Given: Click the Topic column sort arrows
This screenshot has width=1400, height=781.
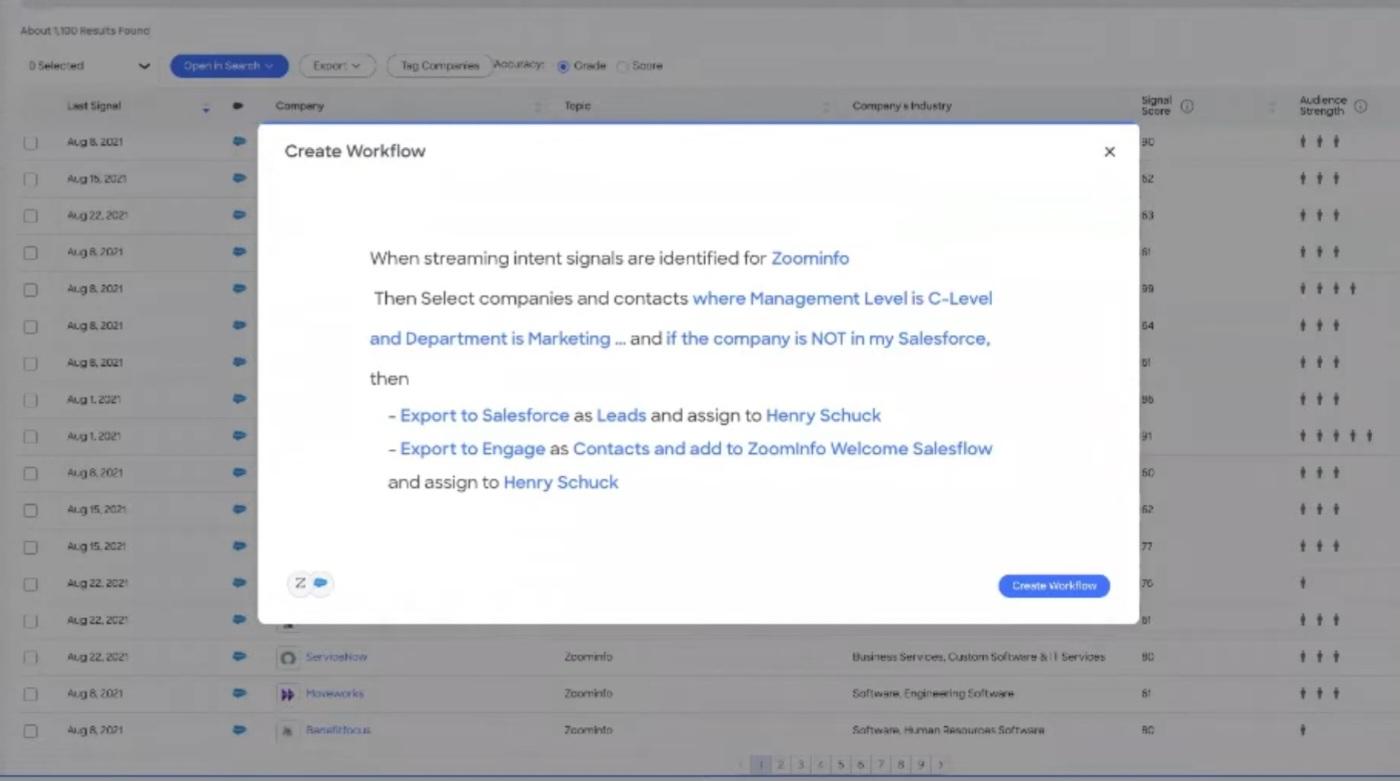Looking at the screenshot, I should click(826, 107).
